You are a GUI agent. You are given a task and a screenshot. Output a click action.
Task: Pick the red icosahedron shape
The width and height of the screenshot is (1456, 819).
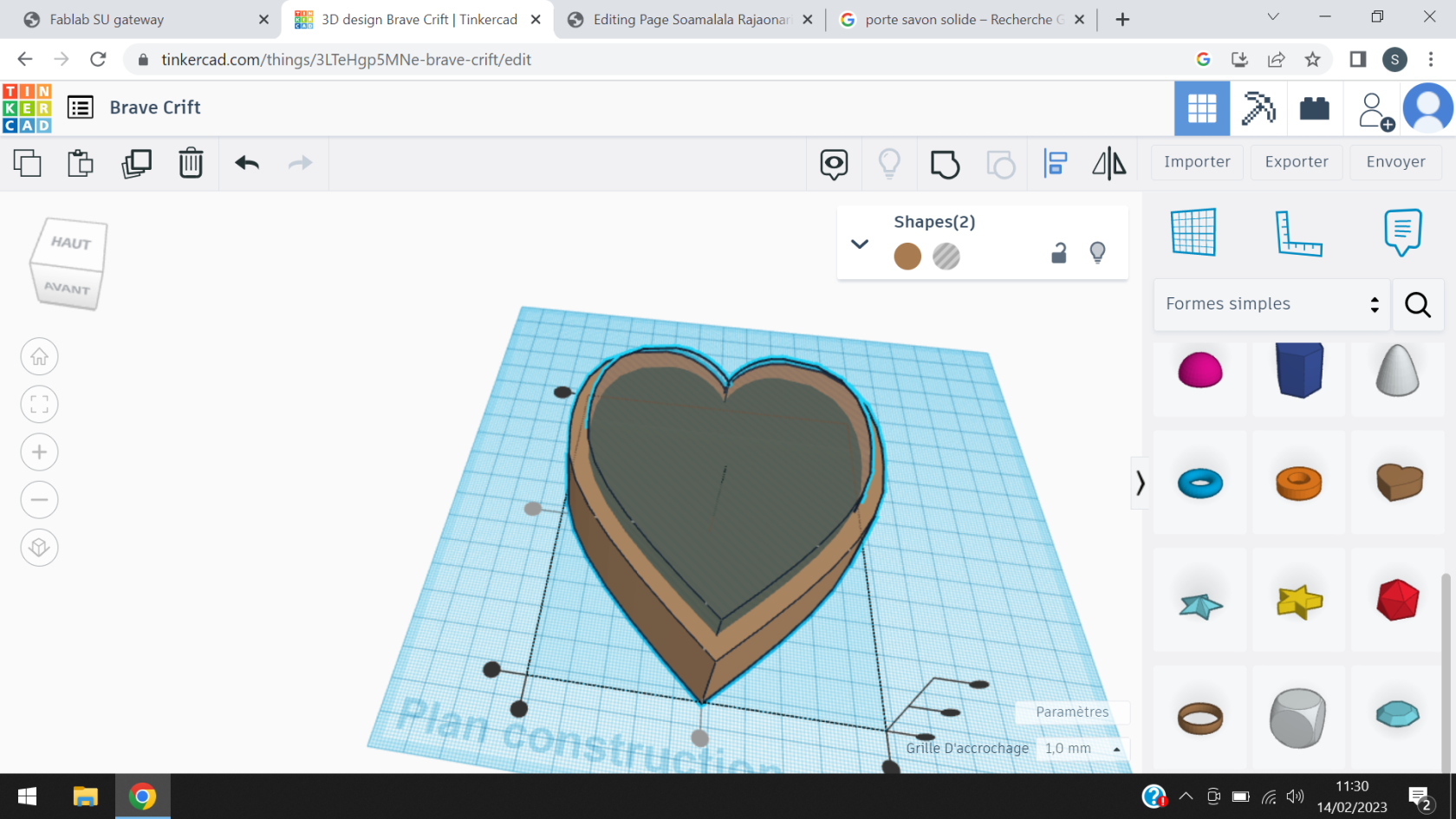[1397, 600]
